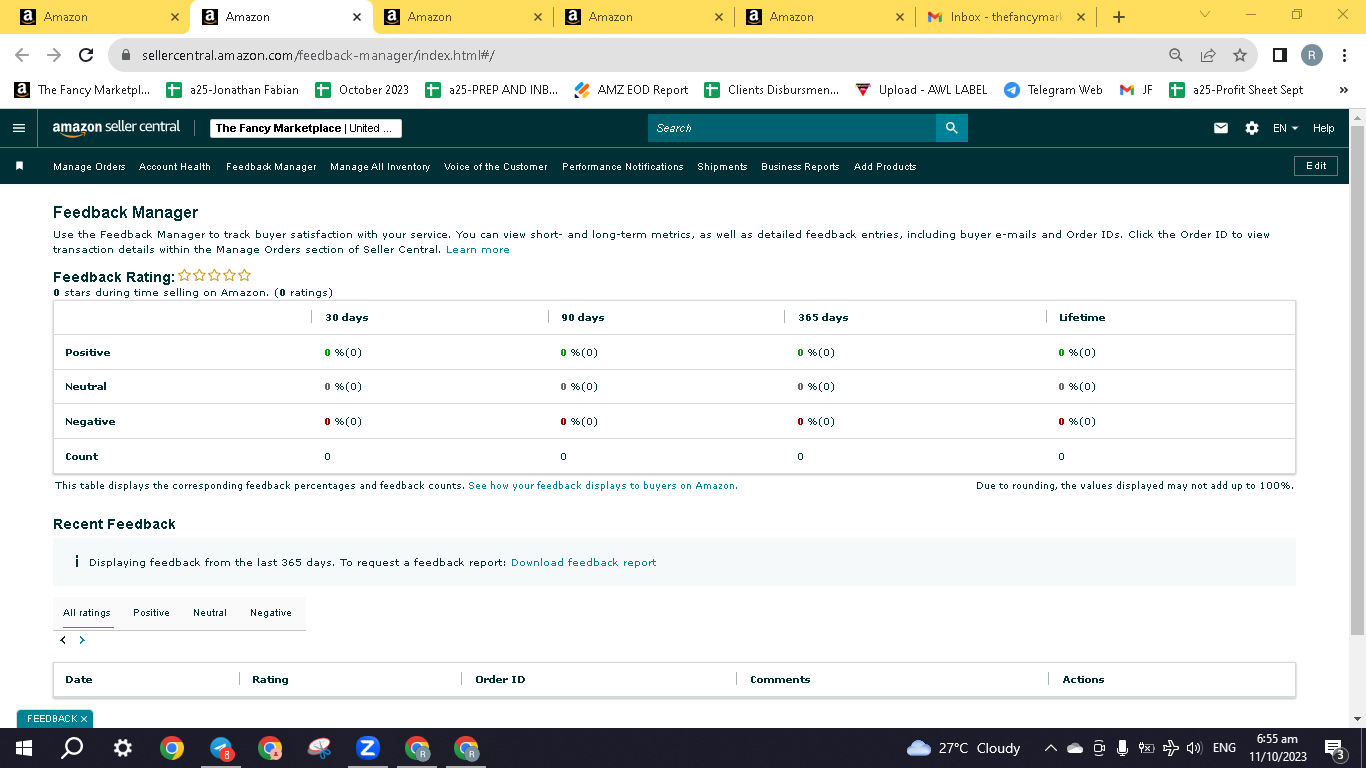Click the Seller Central search field
Screen dimensions: 1366x768
(x=792, y=128)
